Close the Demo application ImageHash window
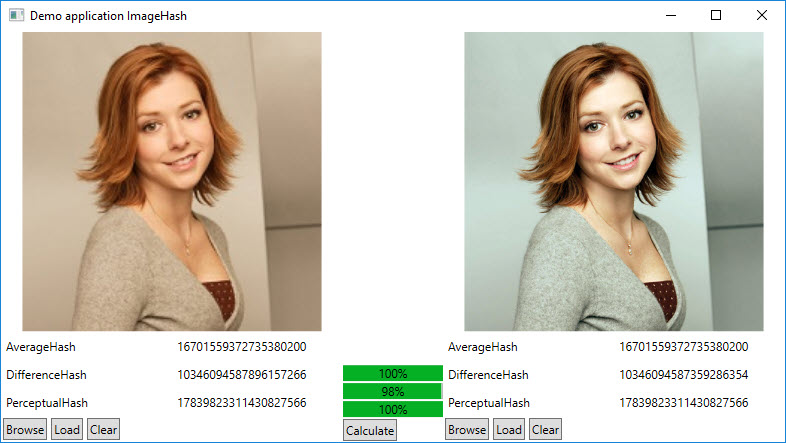The width and height of the screenshot is (786, 443). click(x=761, y=16)
